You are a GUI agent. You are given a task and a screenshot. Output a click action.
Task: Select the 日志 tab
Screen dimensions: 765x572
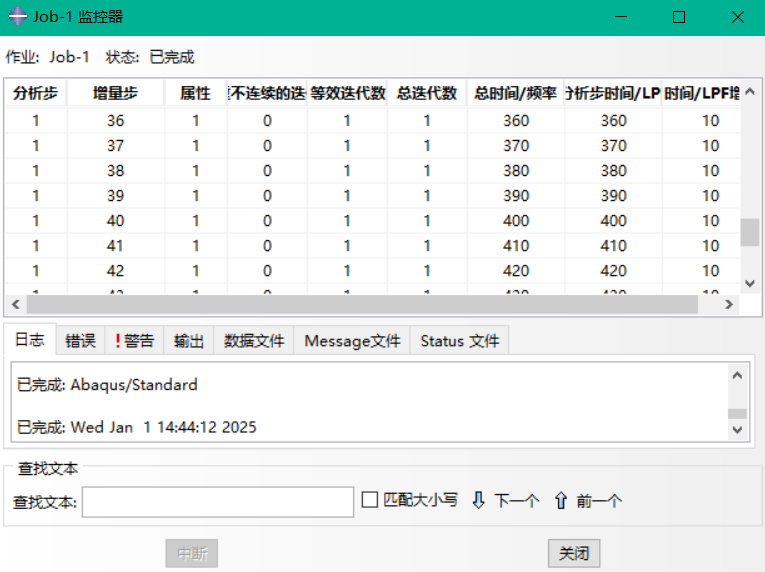(29, 340)
